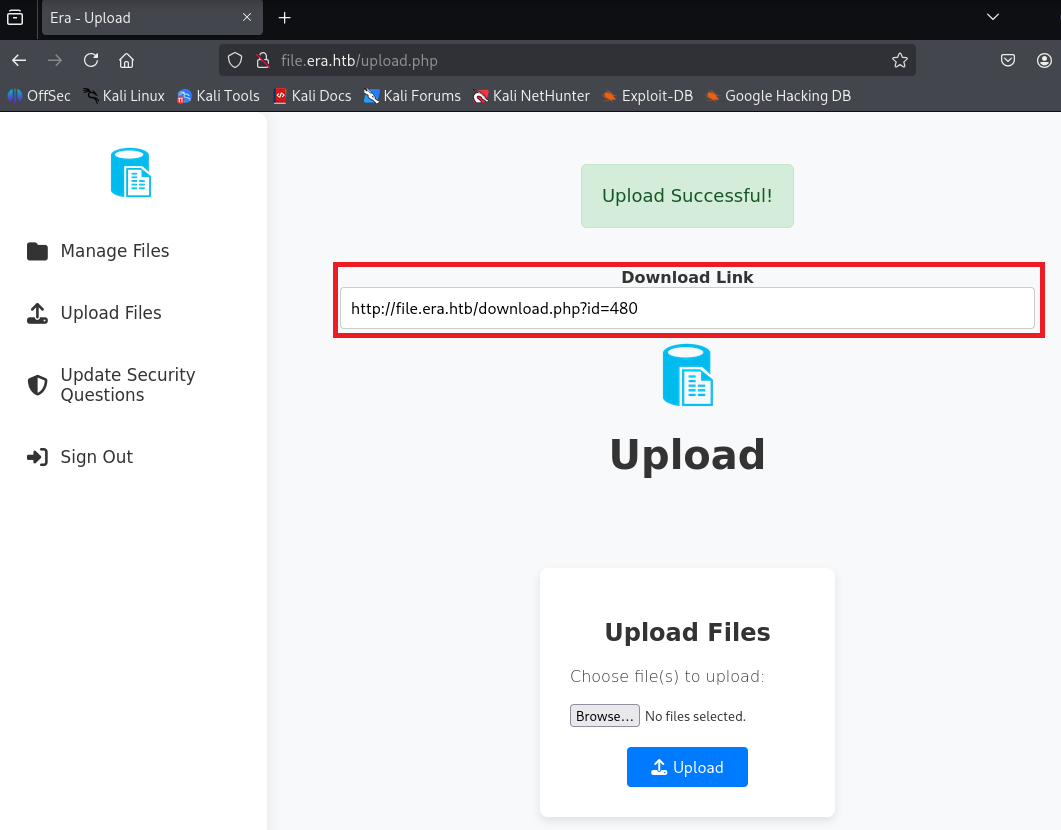Bookmark this page with the star icon
This screenshot has height=830, width=1061.
point(899,60)
